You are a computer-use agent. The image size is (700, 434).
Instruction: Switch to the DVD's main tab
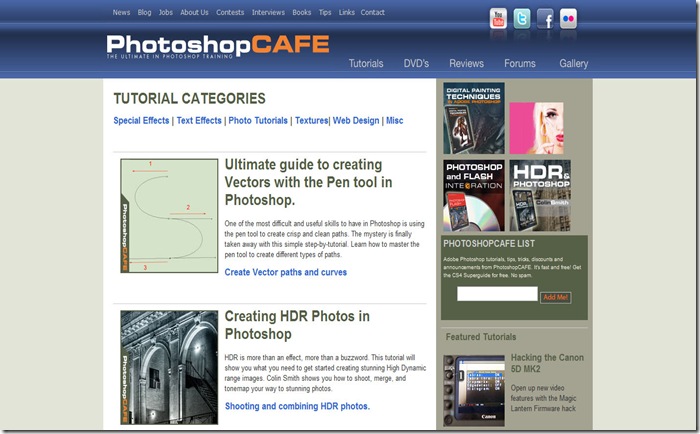[416, 63]
